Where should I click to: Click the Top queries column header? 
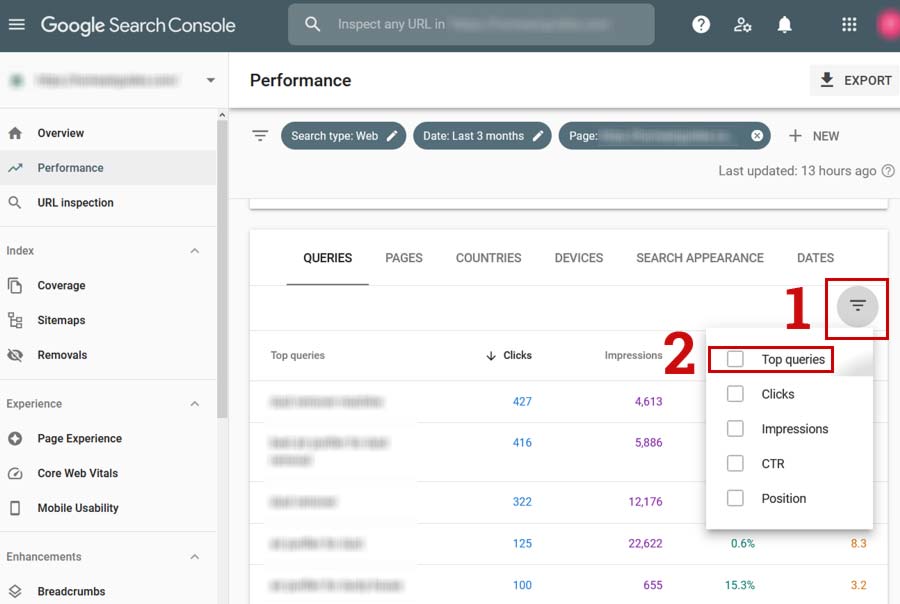pyautogui.click(x=297, y=355)
